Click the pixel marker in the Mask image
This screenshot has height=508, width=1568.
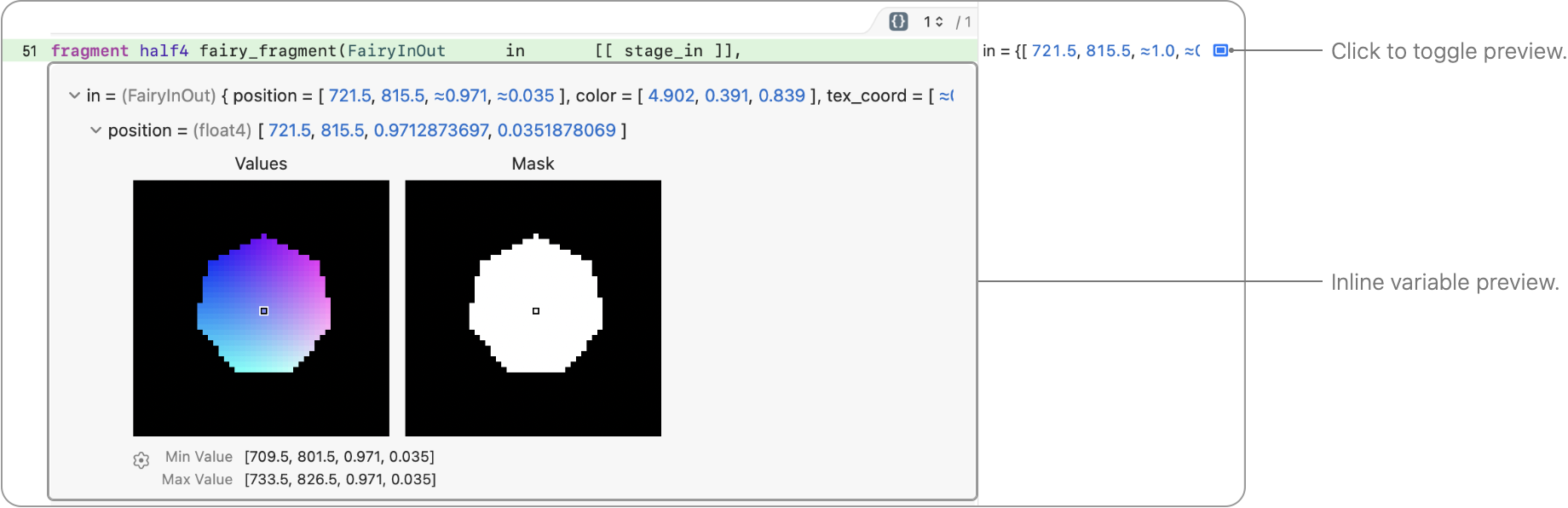tap(536, 311)
